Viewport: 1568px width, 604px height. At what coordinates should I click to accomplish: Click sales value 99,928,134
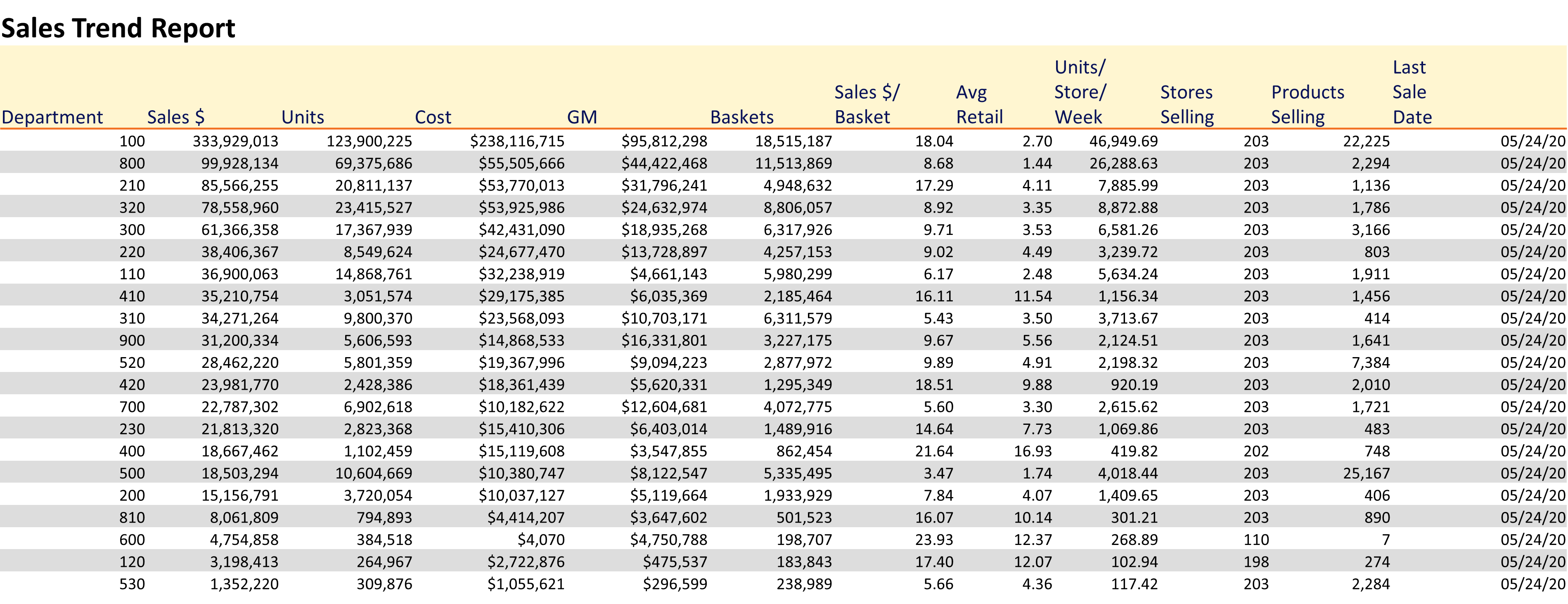pyautogui.click(x=240, y=163)
